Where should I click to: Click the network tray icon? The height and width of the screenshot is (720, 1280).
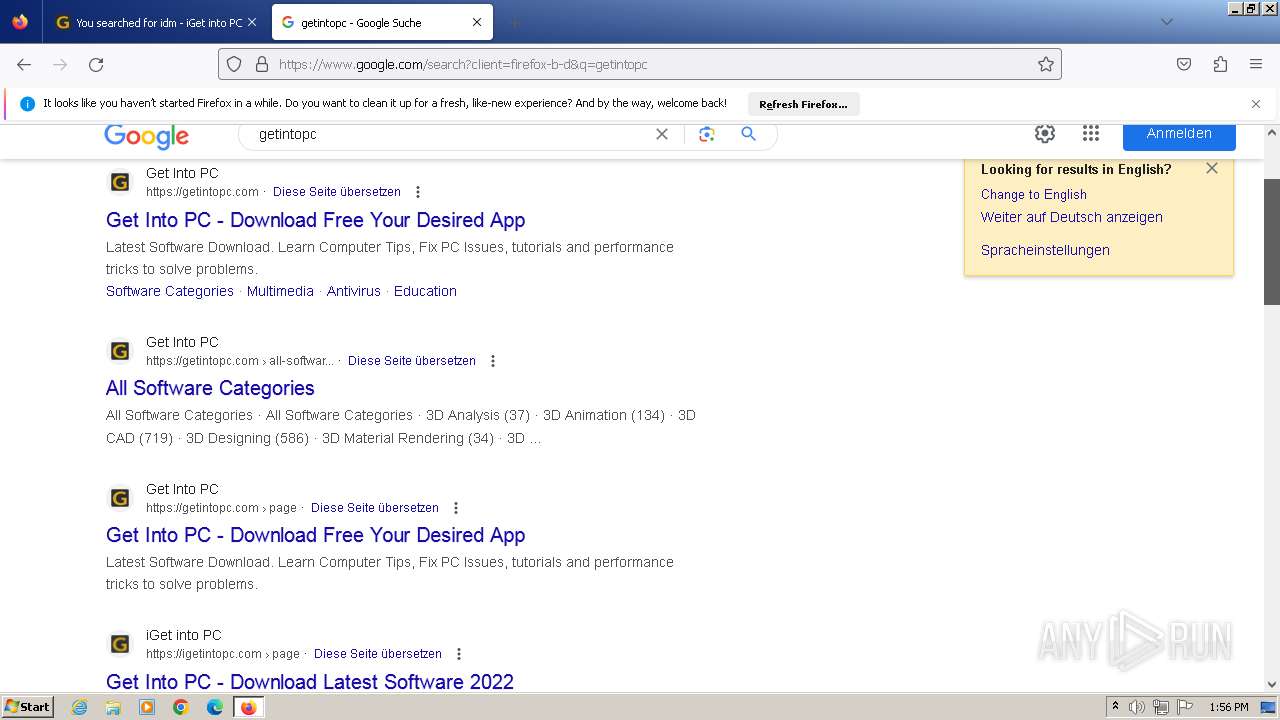pos(1161,707)
